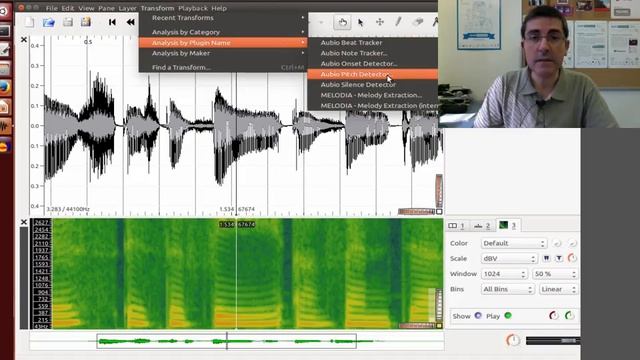The height and width of the screenshot is (360, 640).
Task: Open the Edit menu
Action: (x=68, y=8)
